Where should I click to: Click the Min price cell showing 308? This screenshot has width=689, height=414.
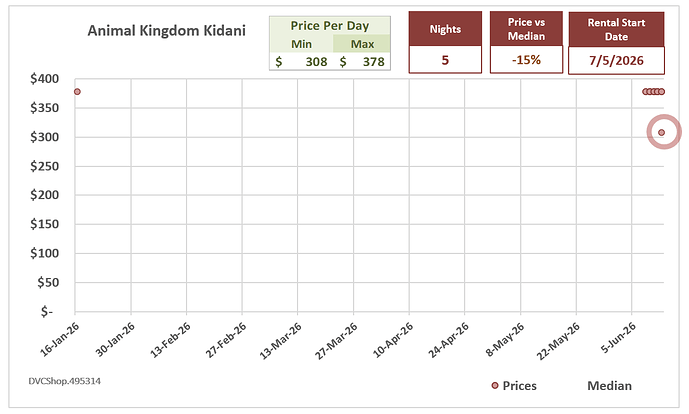point(301,62)
